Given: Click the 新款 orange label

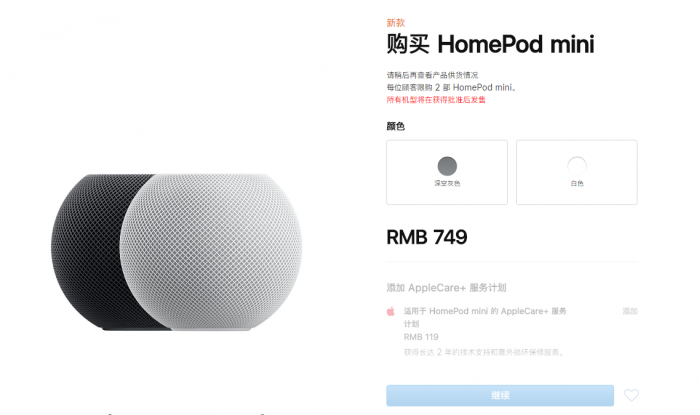Looking at the screenshot, I should [396, 23].
